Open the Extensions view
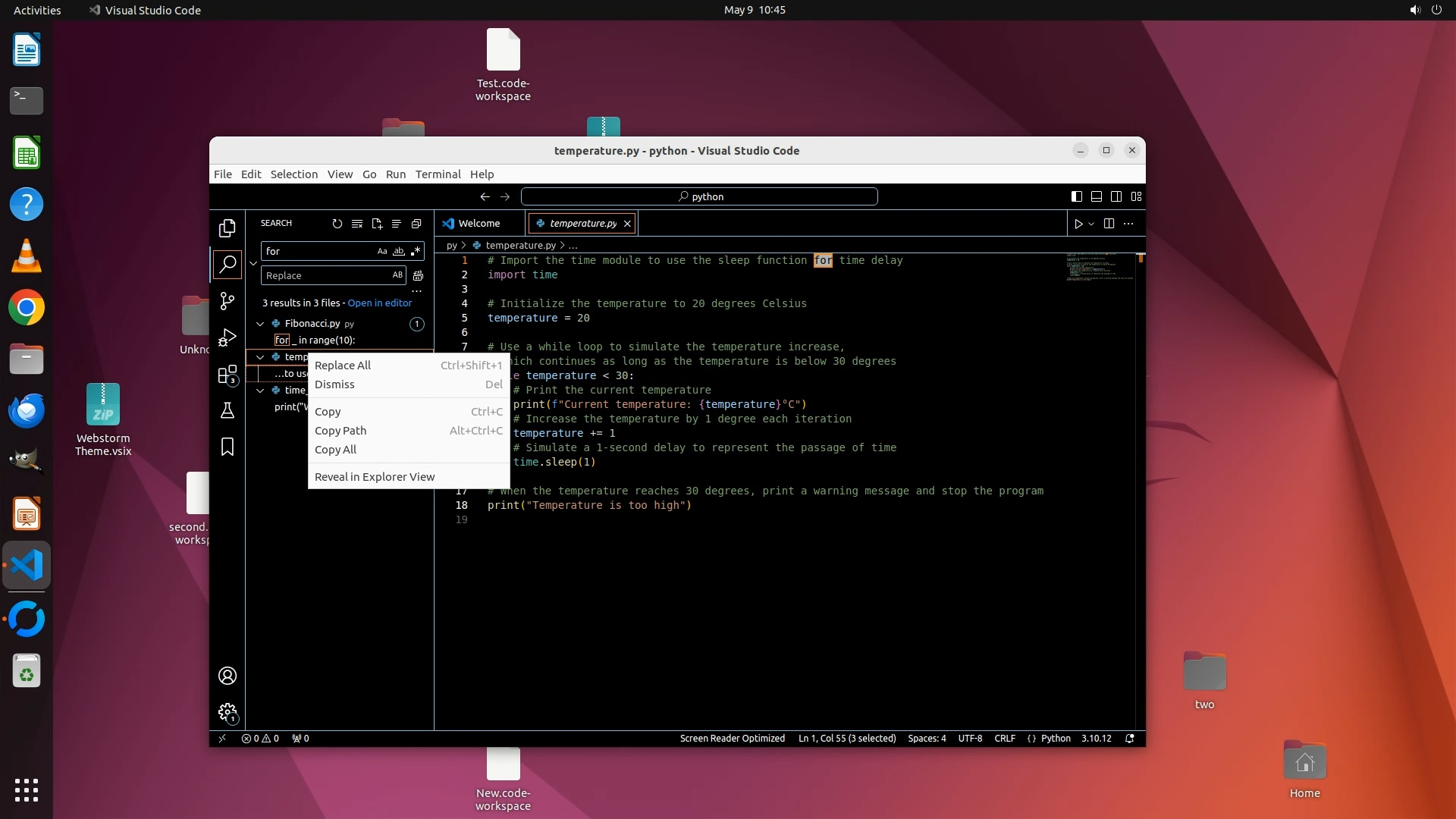Image resolution: width=1456 pixels, height=819 pixels. (x=227, y=375)
